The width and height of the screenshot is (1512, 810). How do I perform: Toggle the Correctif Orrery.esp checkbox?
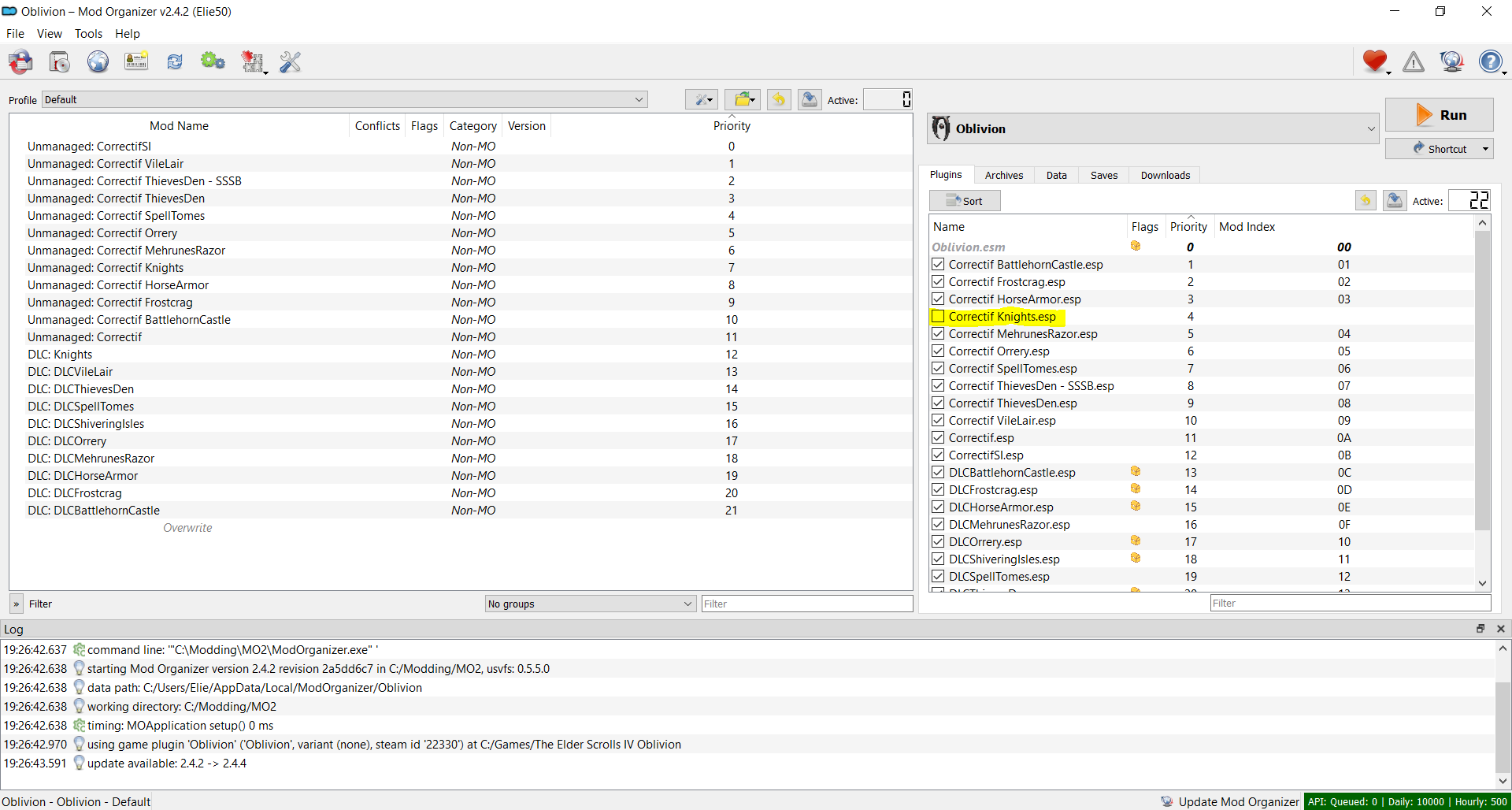(x=938, y=351)
